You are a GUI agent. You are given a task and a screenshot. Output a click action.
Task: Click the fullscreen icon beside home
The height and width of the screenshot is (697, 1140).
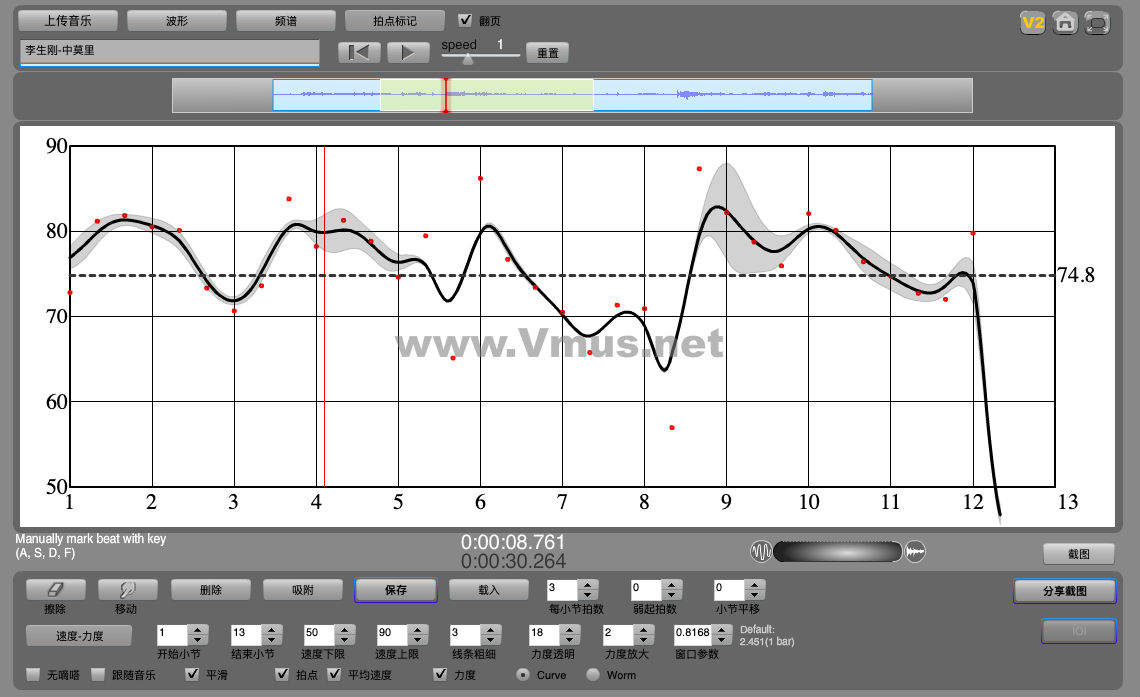click(x=1097, y=23)
